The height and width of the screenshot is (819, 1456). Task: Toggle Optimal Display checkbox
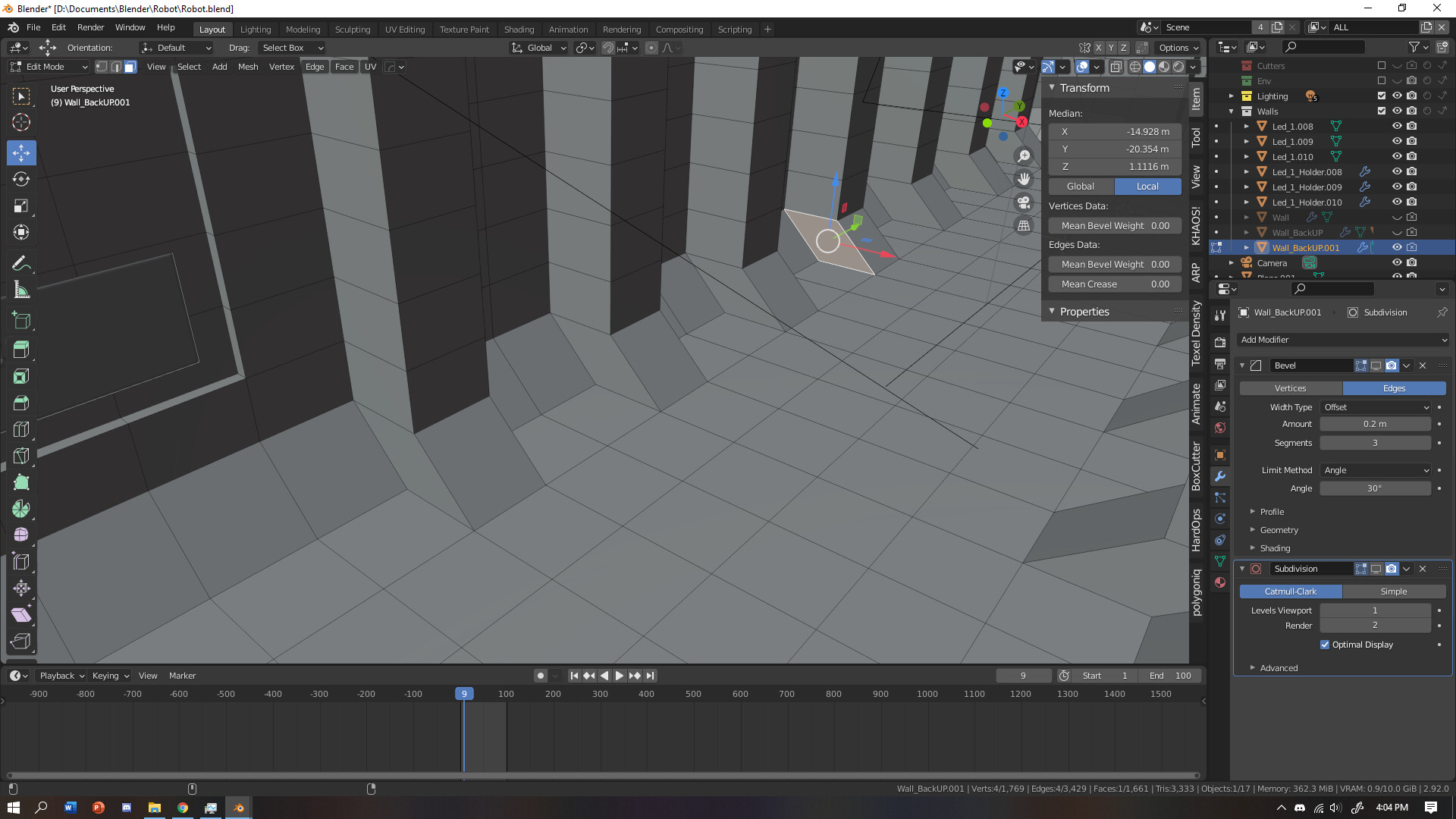[x=1325, y=645]
